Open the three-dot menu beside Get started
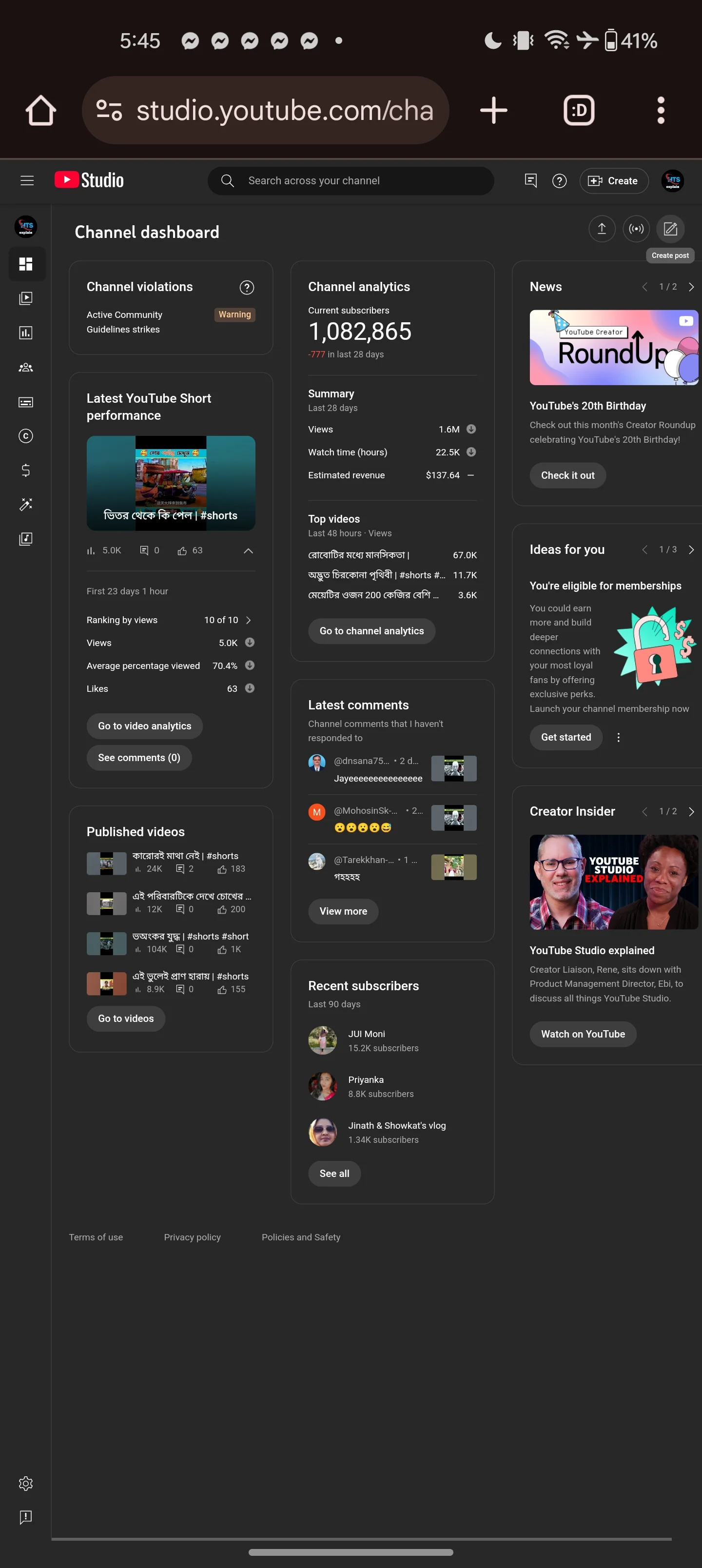The image size is (702, 1568). 619,737
